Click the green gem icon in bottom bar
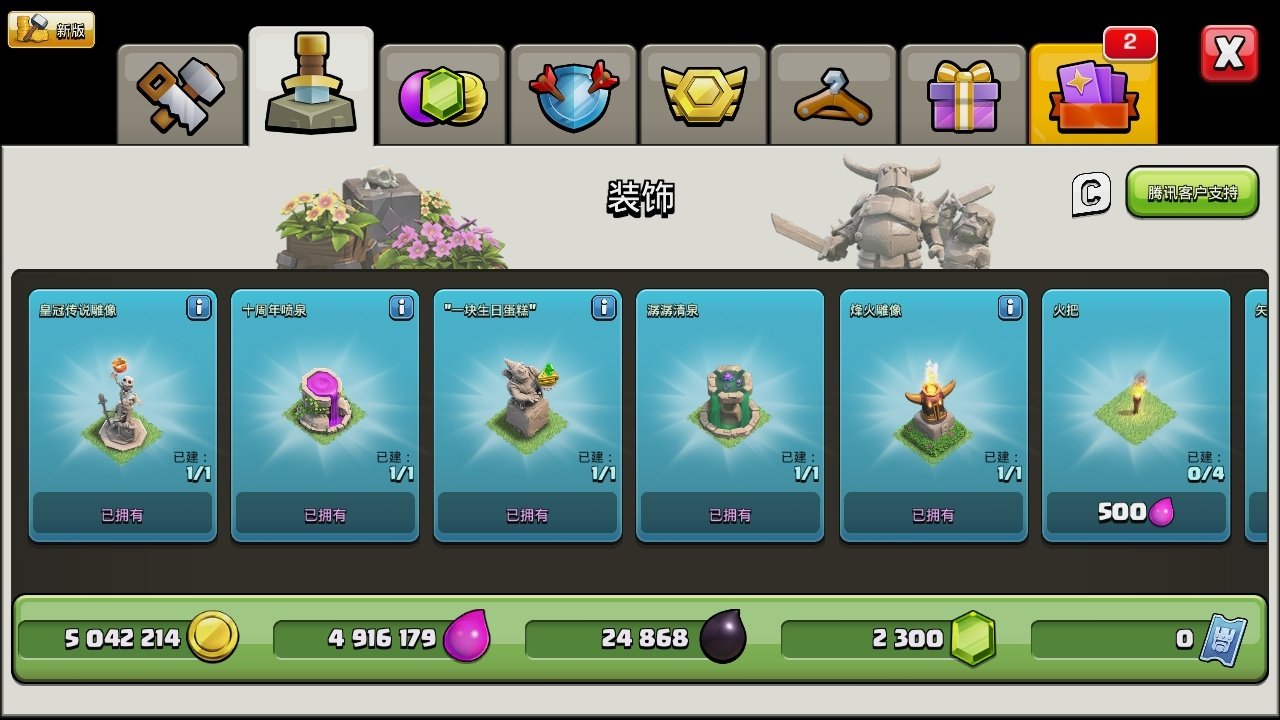The width and height of the screenshot is (1280, 720). pyautogui.click(x=972, y=638)
